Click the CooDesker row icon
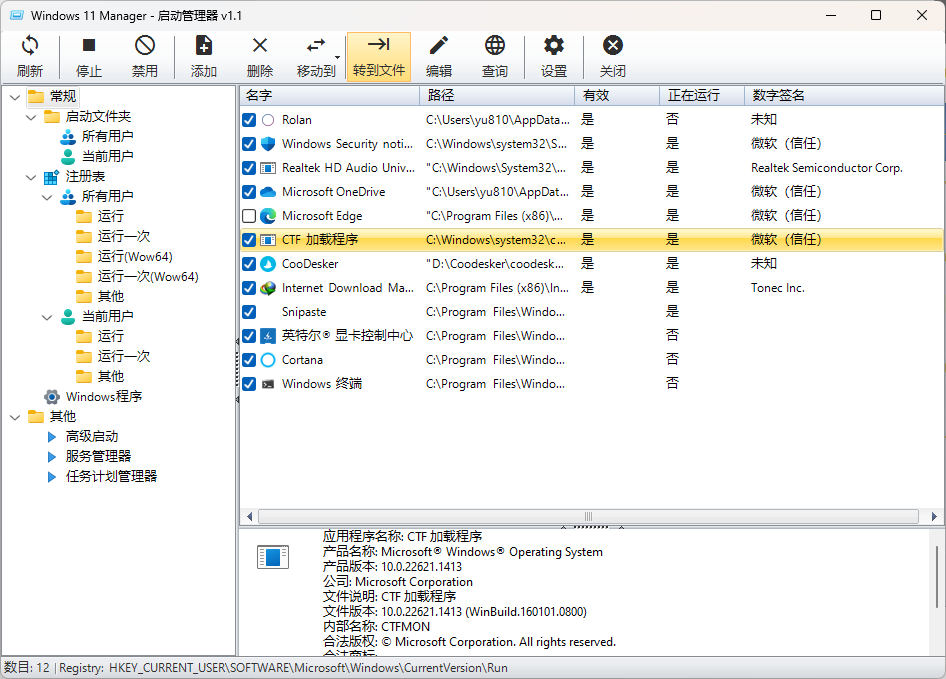The height and width of the screenshot is (679, 946). 268,264
